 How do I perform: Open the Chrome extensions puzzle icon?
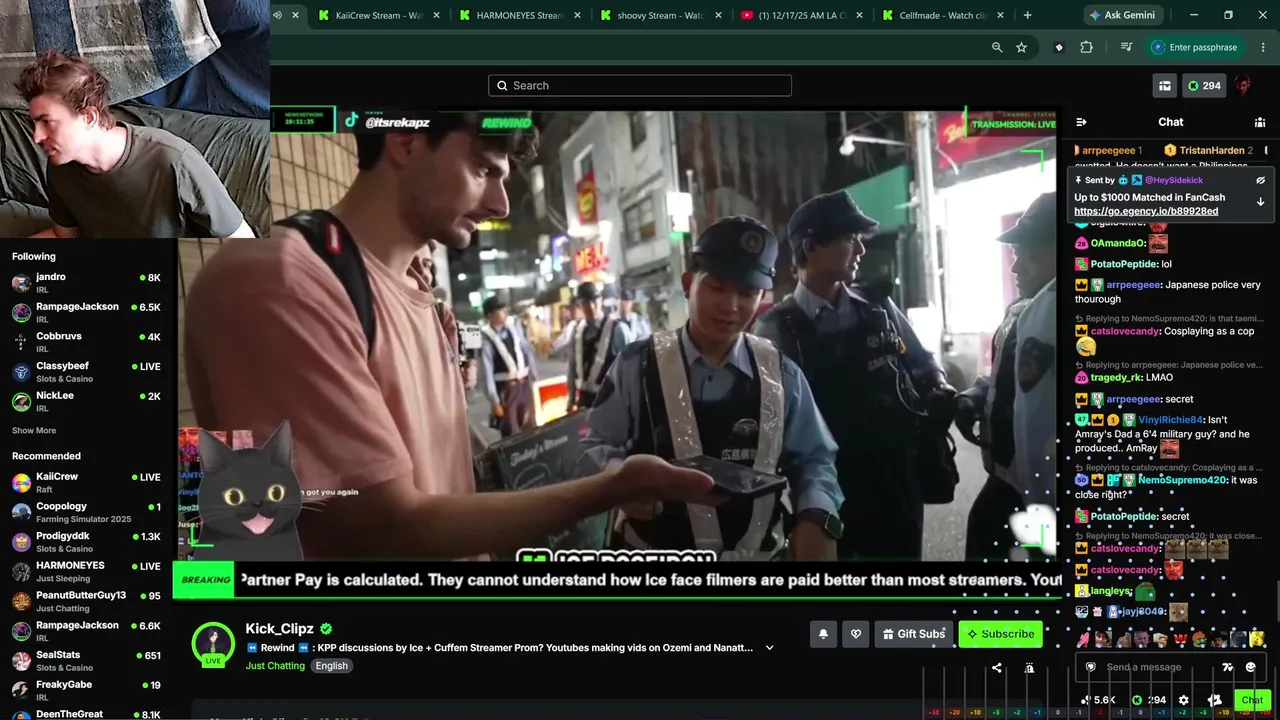tap(1087, 47)
